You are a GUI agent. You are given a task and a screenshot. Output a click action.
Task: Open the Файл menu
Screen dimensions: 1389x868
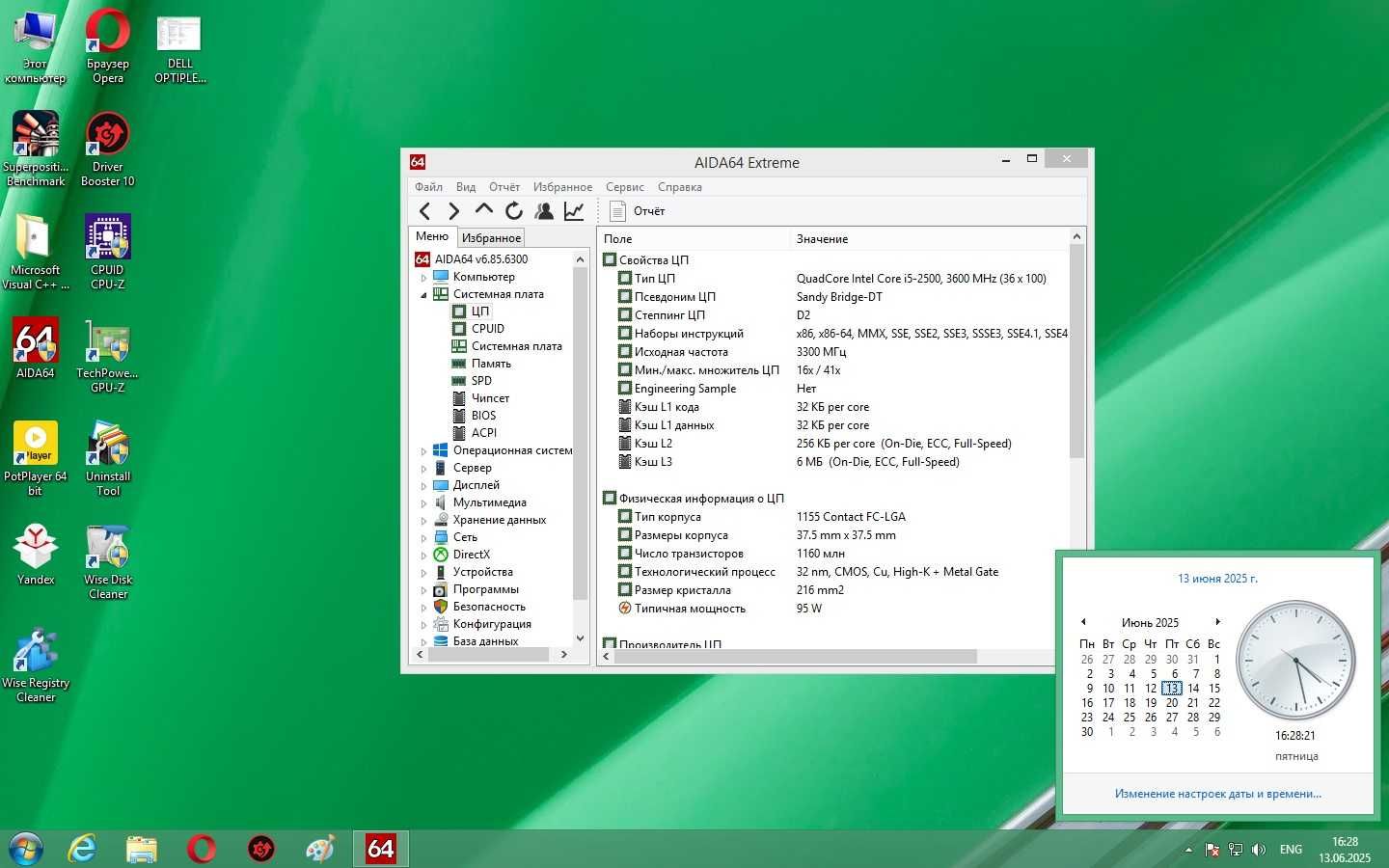pos(428,187)
